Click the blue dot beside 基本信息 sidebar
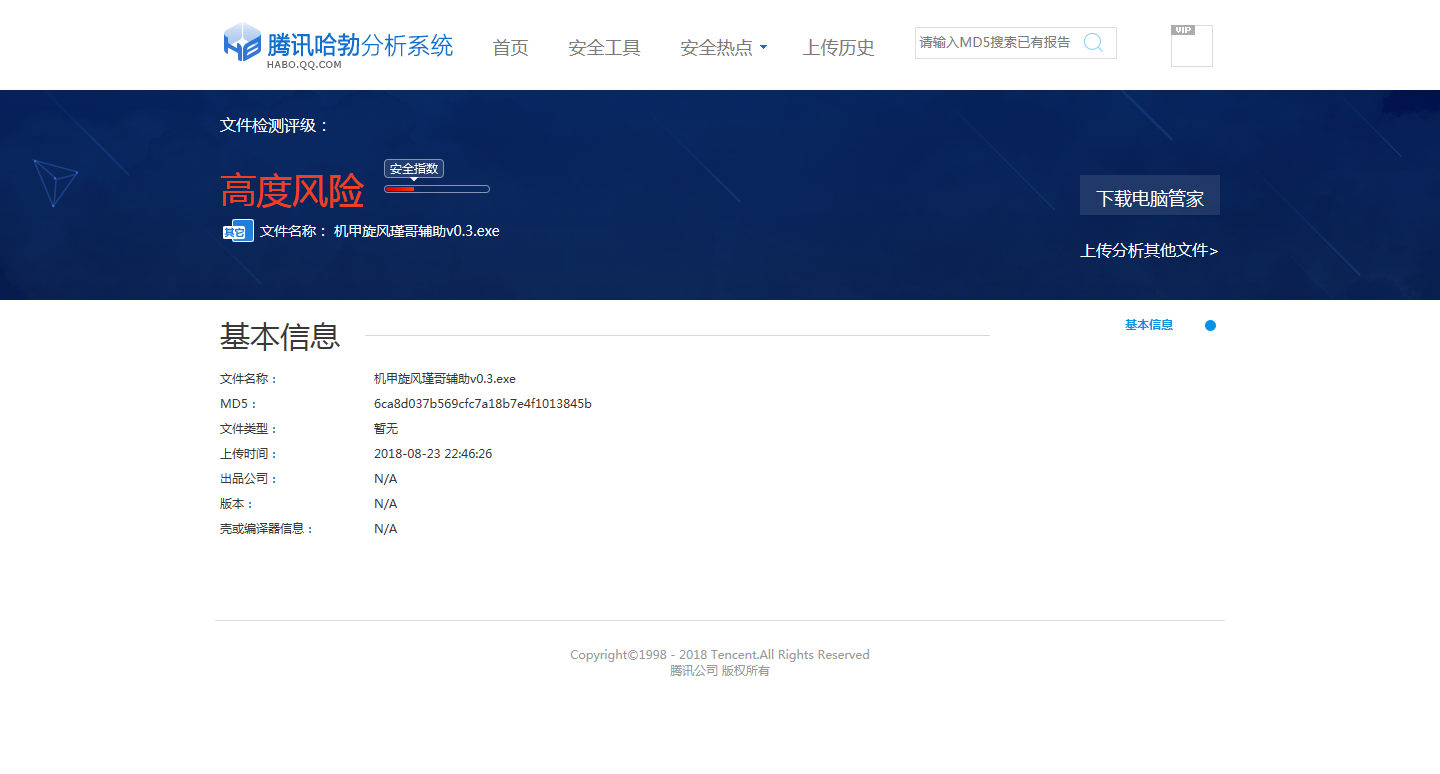 (1210, 325)
